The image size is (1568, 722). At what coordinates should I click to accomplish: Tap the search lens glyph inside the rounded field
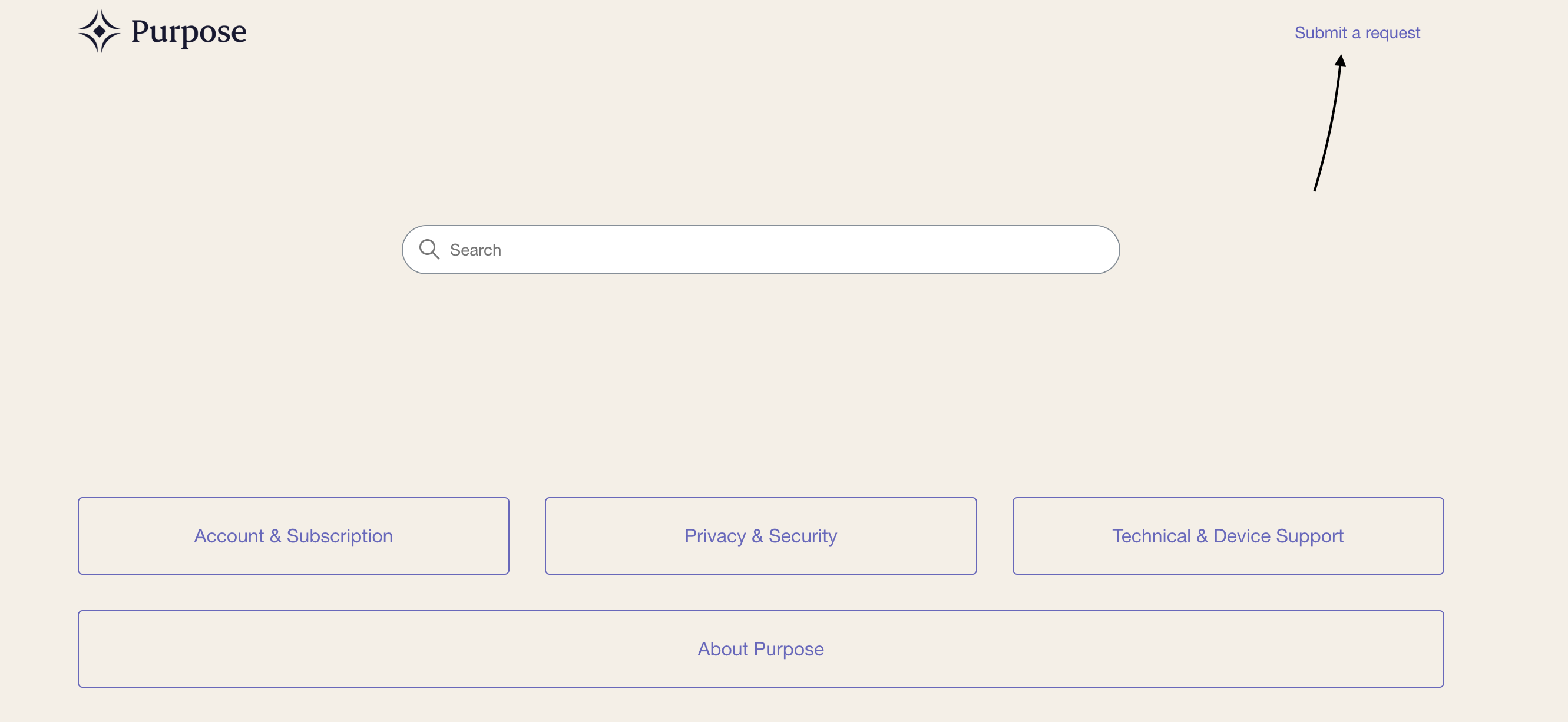(x=429, y=249)
